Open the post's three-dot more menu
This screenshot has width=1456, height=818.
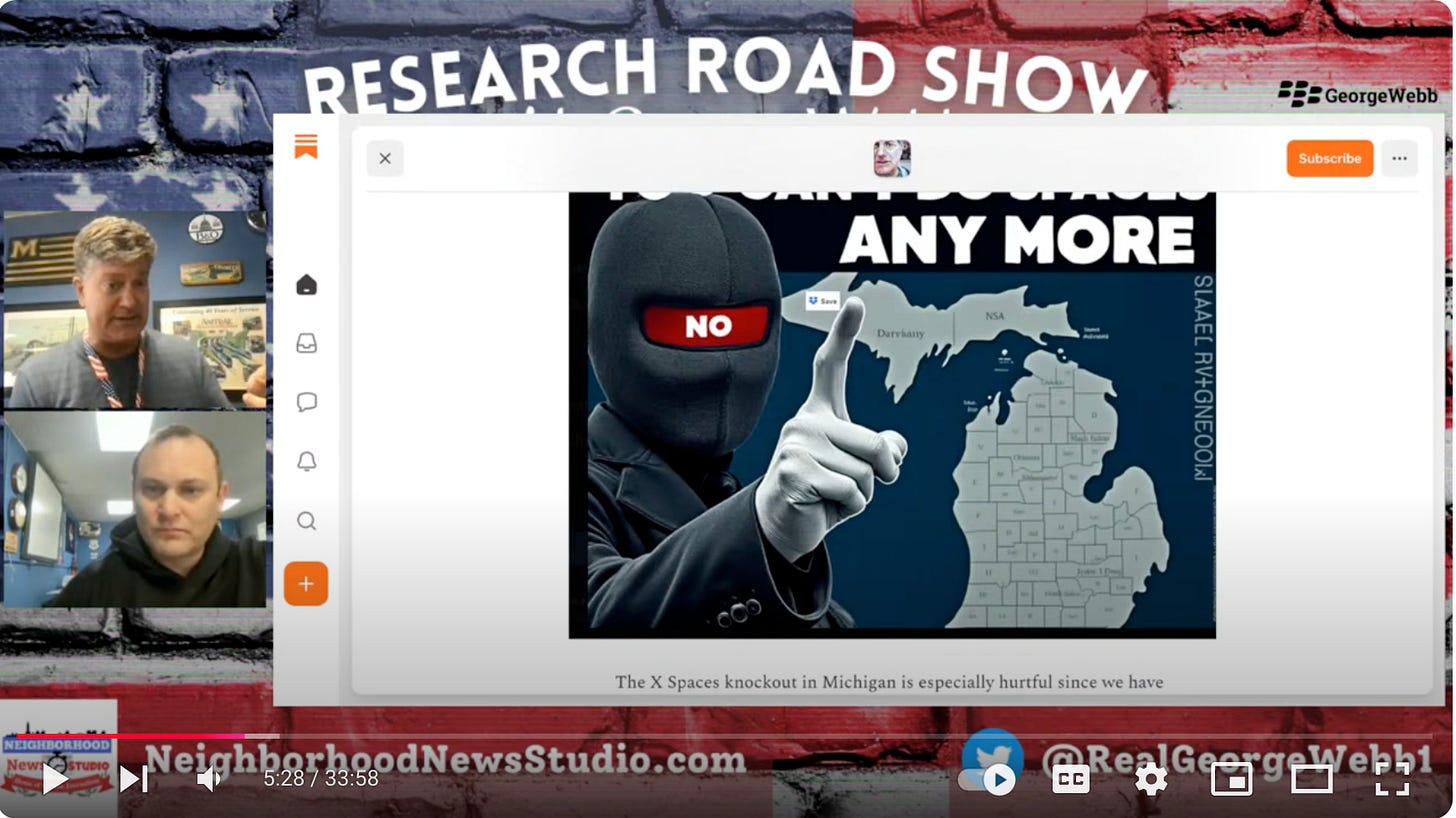click(x=1399, y=158)
